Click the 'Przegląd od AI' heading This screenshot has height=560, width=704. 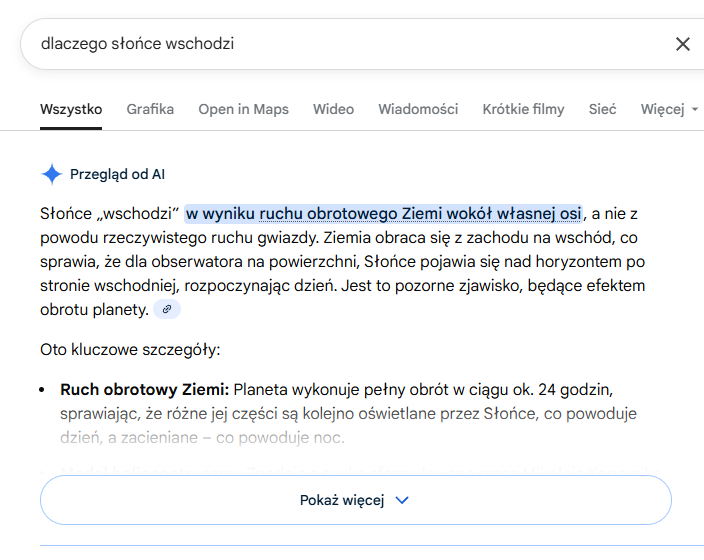[117, 174]
